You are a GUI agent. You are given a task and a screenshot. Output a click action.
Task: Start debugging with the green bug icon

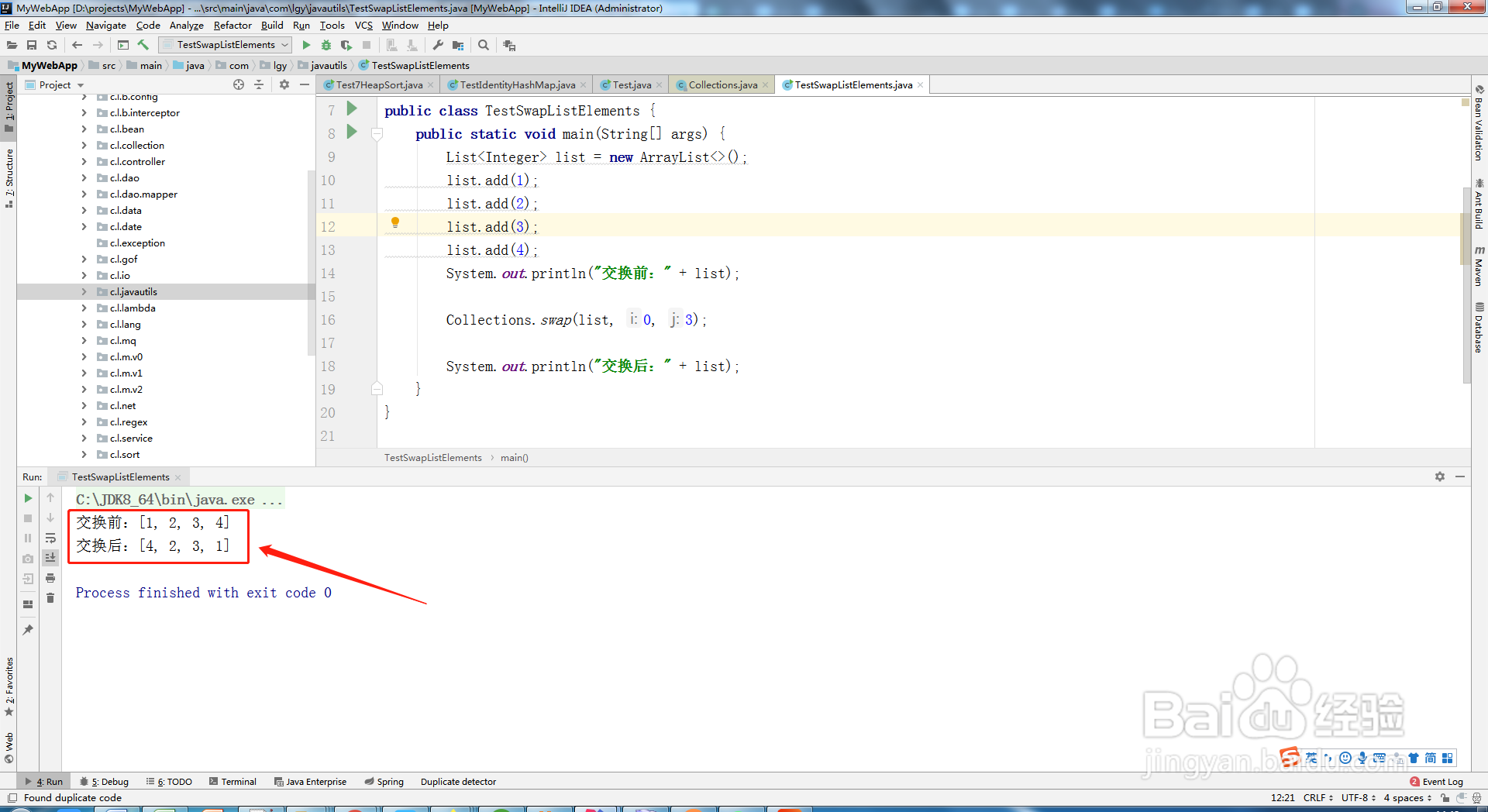pyautogui.click(x=326, y=45)
